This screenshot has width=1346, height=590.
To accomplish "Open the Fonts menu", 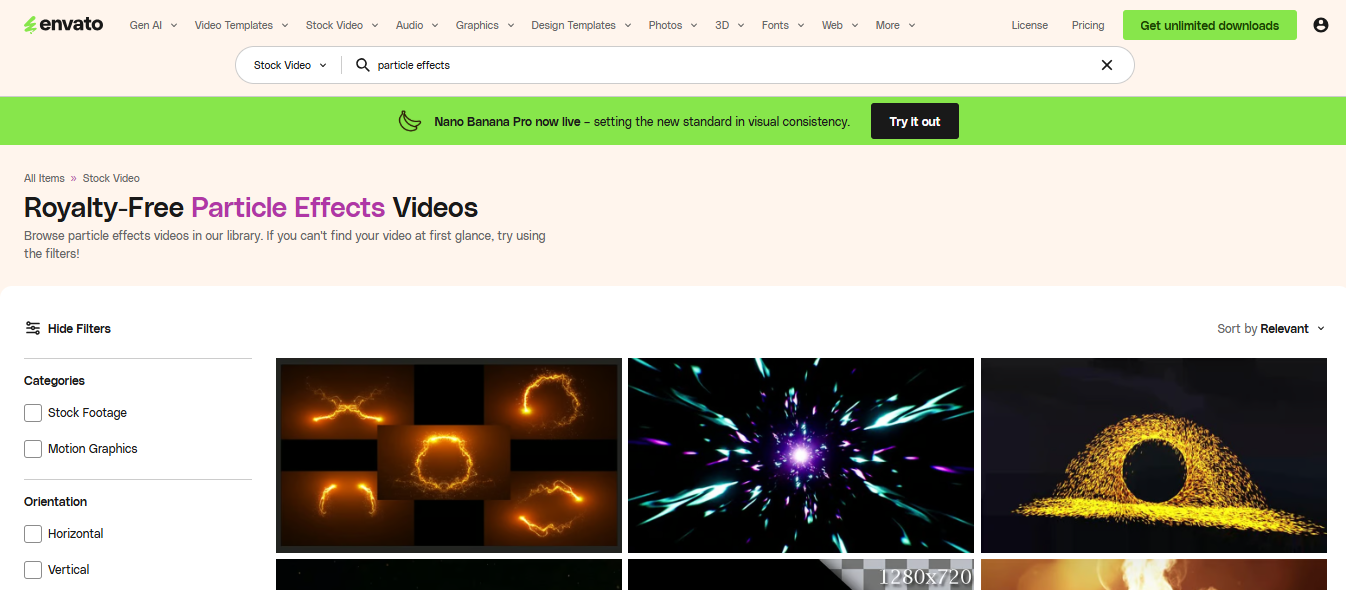I will point(783,25).
